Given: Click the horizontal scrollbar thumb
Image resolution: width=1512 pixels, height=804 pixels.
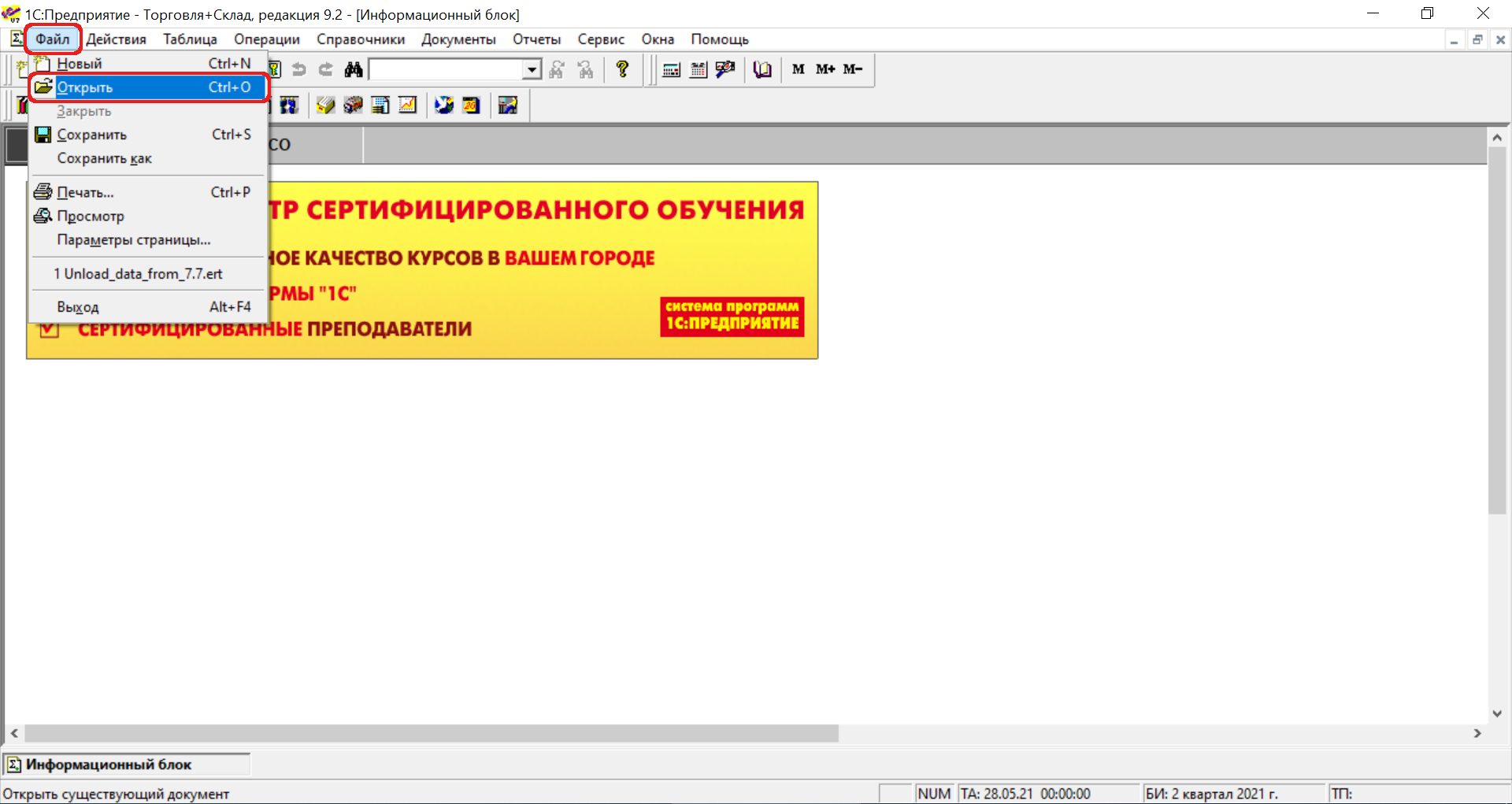Looking at the screenshot, I should [432, 733].
